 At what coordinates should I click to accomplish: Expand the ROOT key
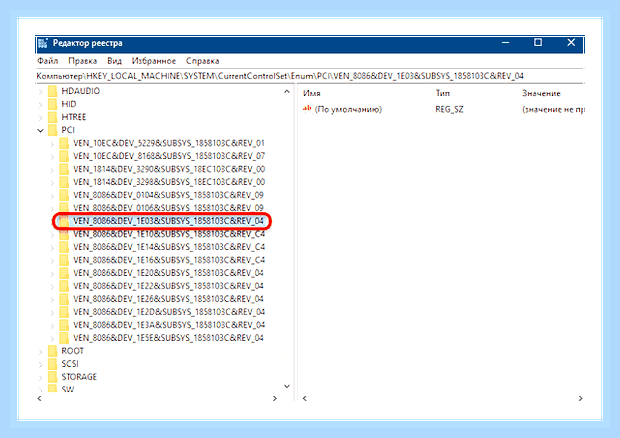pyautogui.click(x=40, y=351)
